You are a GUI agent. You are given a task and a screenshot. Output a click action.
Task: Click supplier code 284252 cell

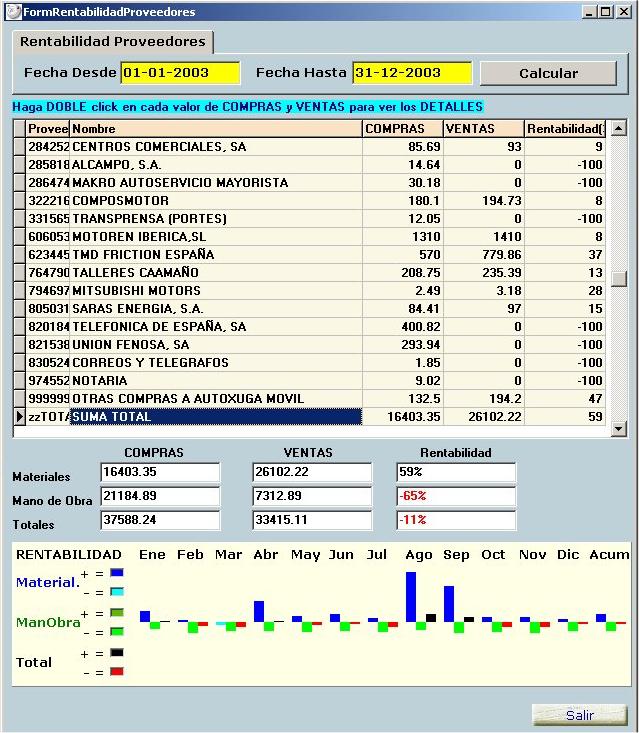(48, 147)
